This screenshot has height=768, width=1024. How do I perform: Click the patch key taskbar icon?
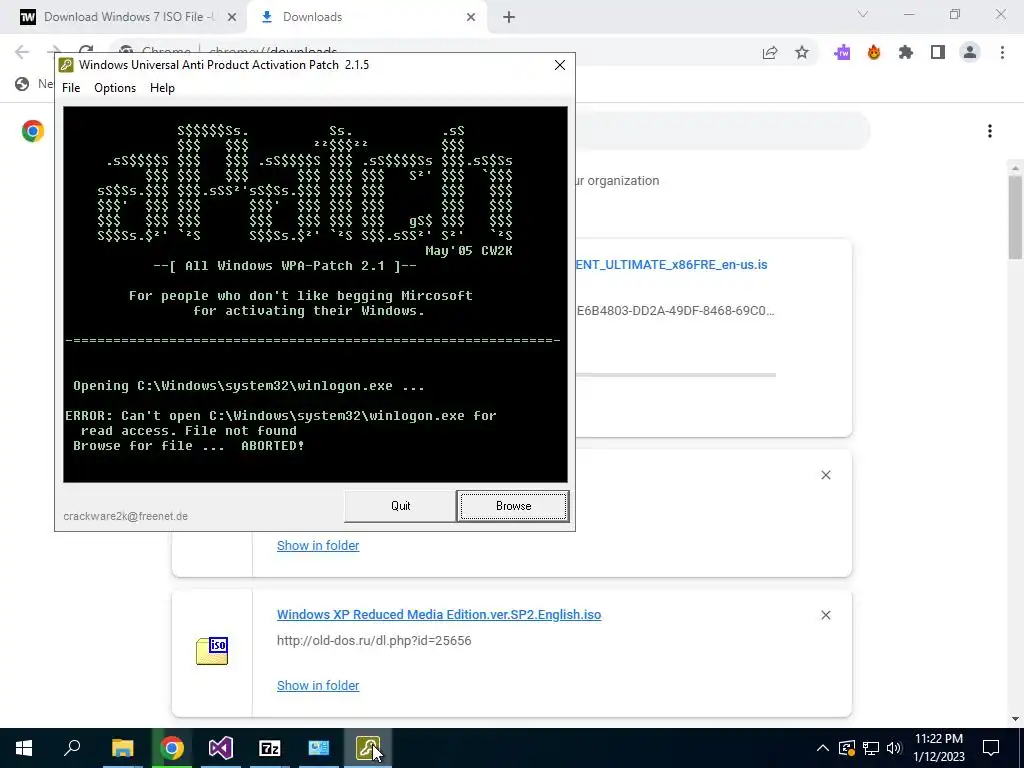pos(368,748)
